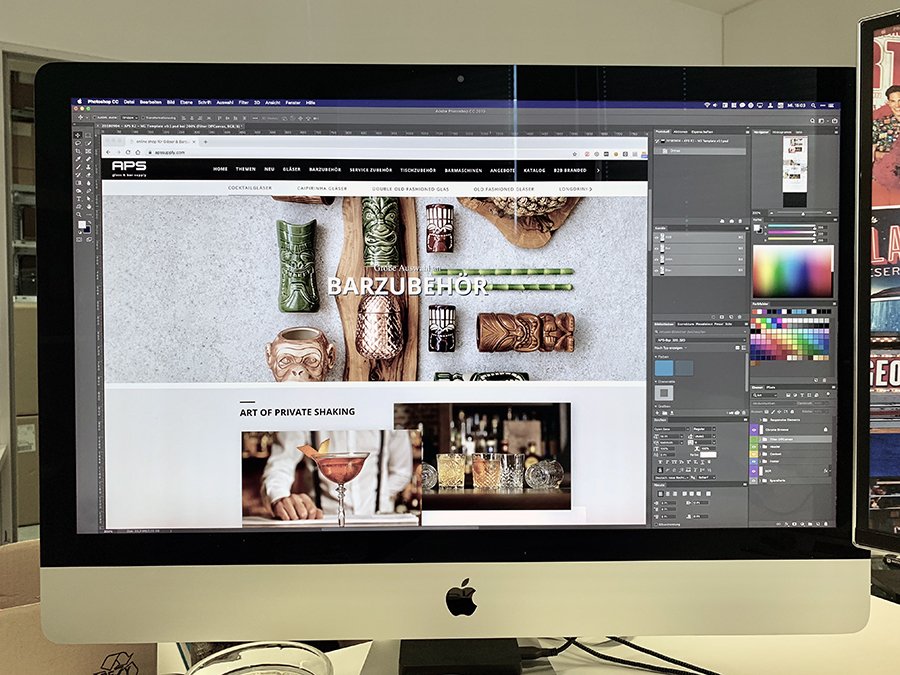Click the COCKTAILGLÄSER category link
This screenshot has width=900, height=675.
[x=250, y=188]
